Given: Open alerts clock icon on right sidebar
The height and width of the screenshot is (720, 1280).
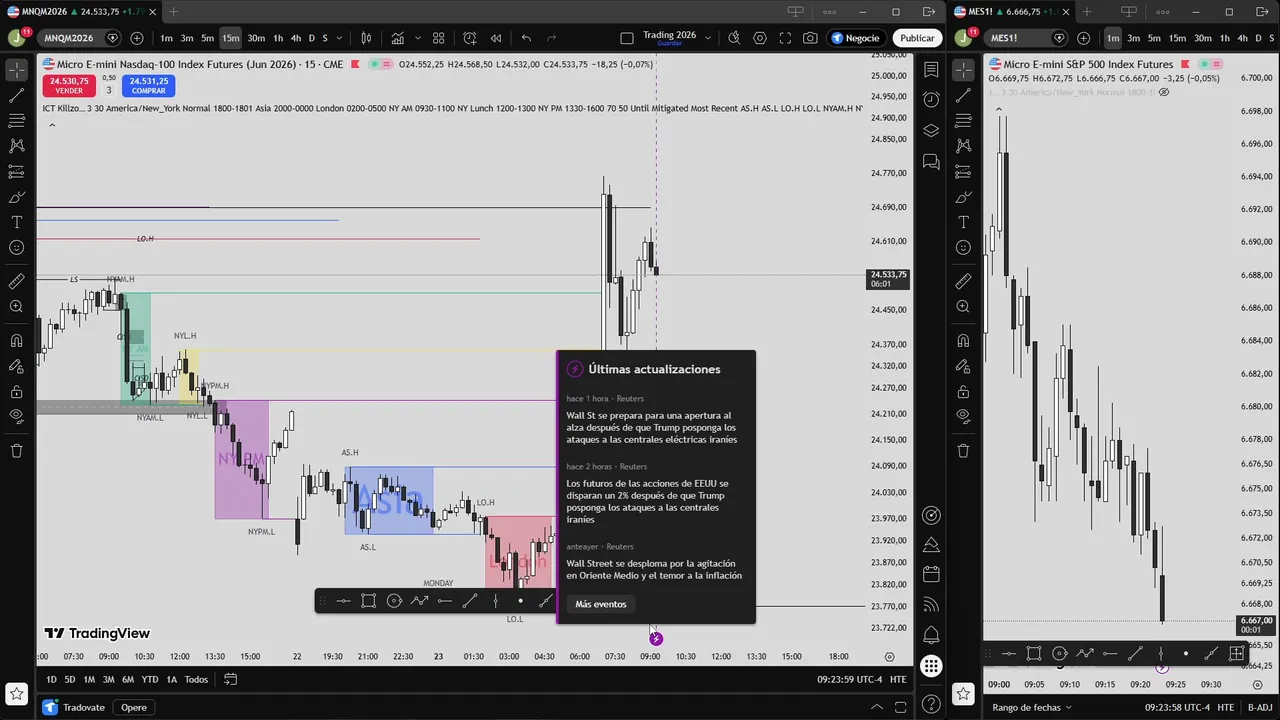Looking at the screenshot, I should tap(931, 100).
